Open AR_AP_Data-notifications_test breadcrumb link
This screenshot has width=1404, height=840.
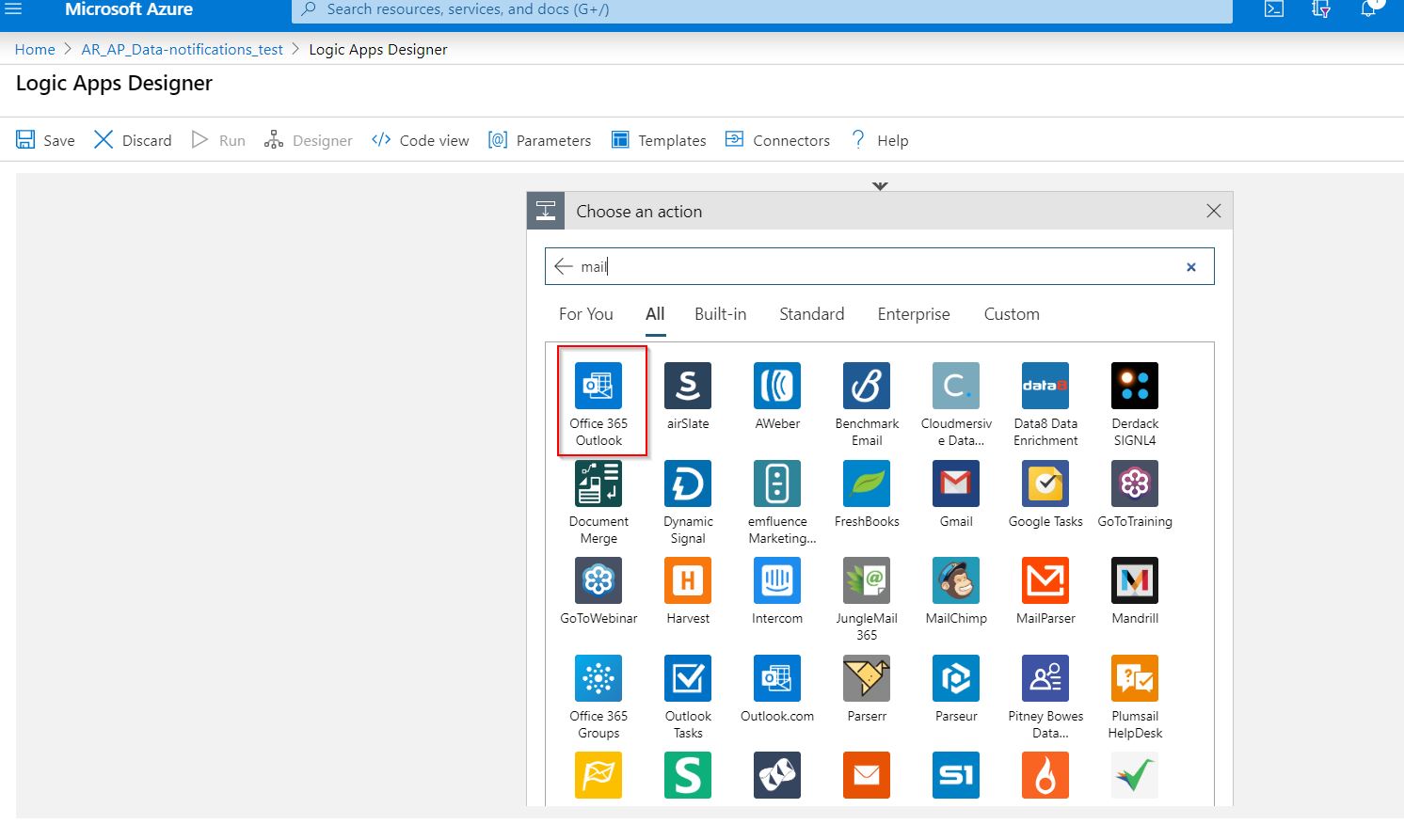(182, 49)
